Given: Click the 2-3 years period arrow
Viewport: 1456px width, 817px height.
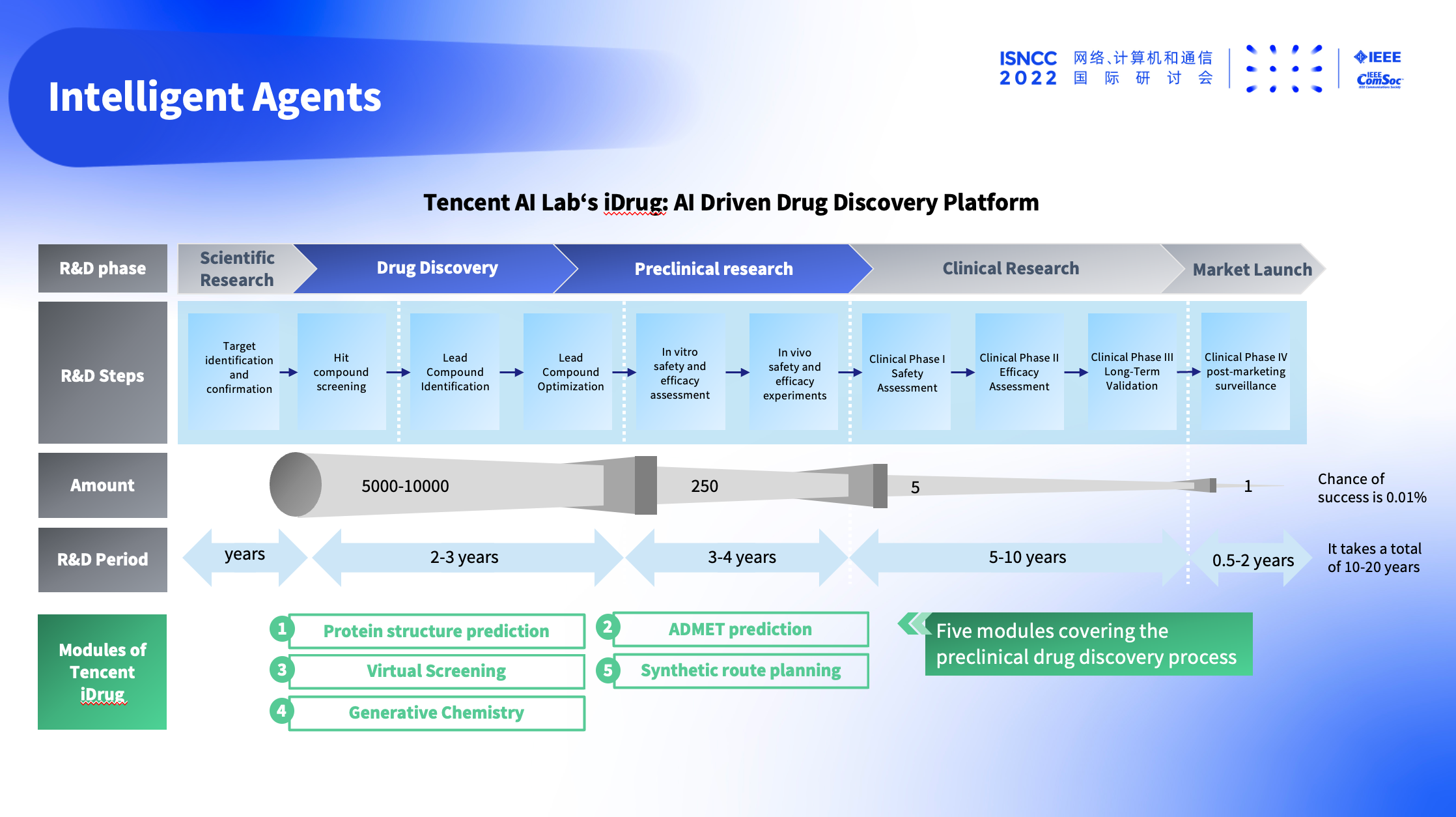Looking at the screenshot, I should click(x=467, y=557).
